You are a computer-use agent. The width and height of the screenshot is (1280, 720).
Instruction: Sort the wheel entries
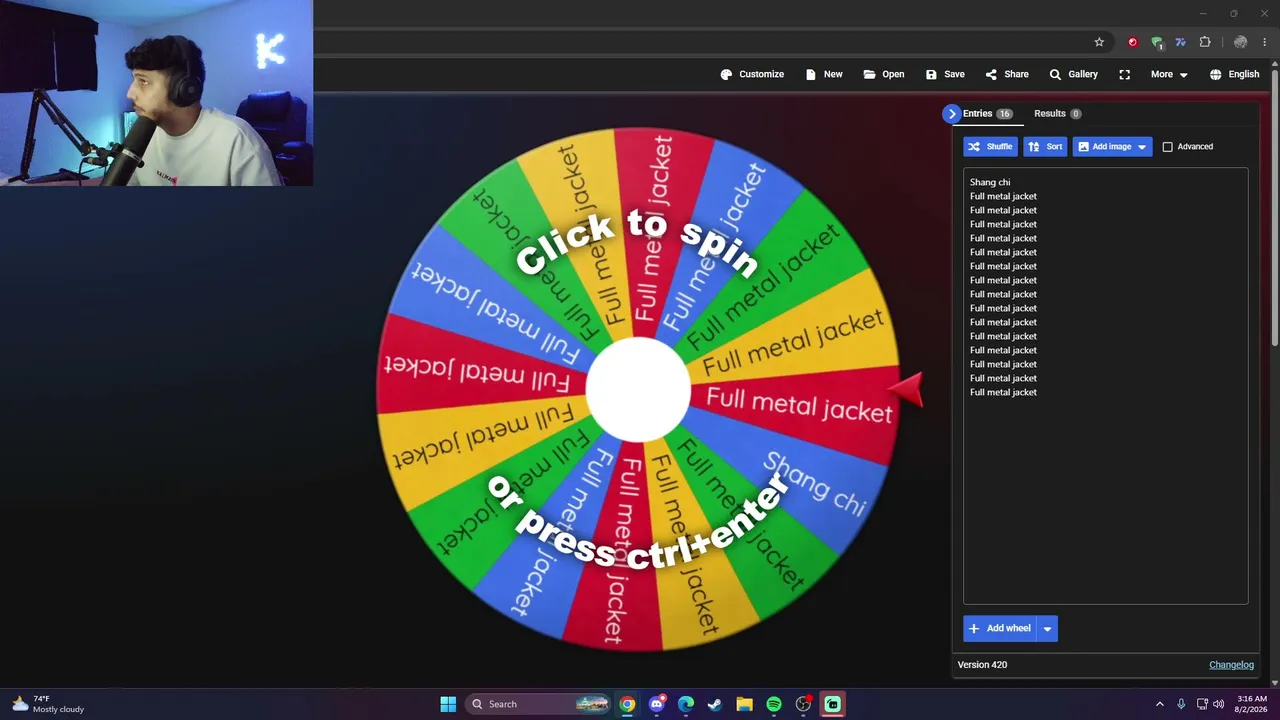tap(1045, 147)
